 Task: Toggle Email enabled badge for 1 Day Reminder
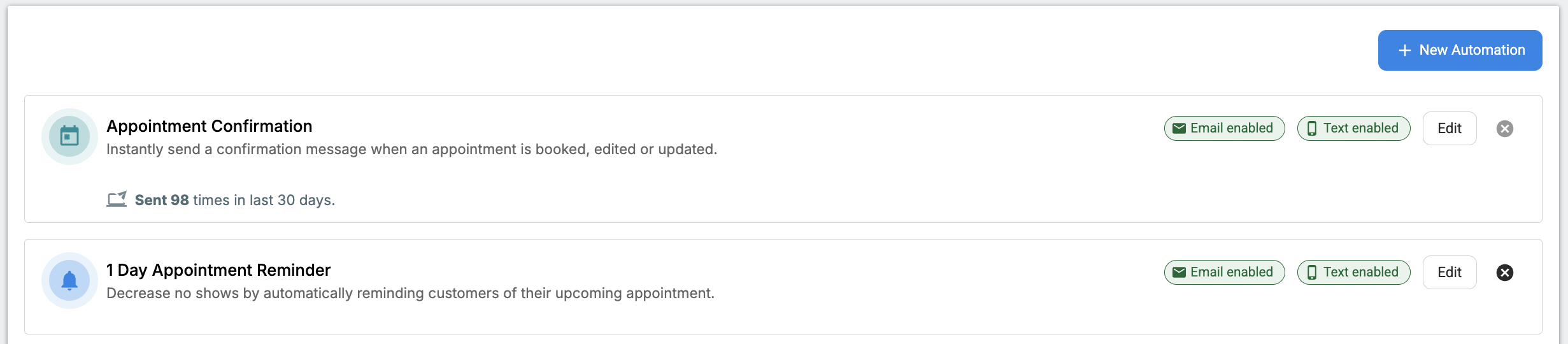[1224, 272]
